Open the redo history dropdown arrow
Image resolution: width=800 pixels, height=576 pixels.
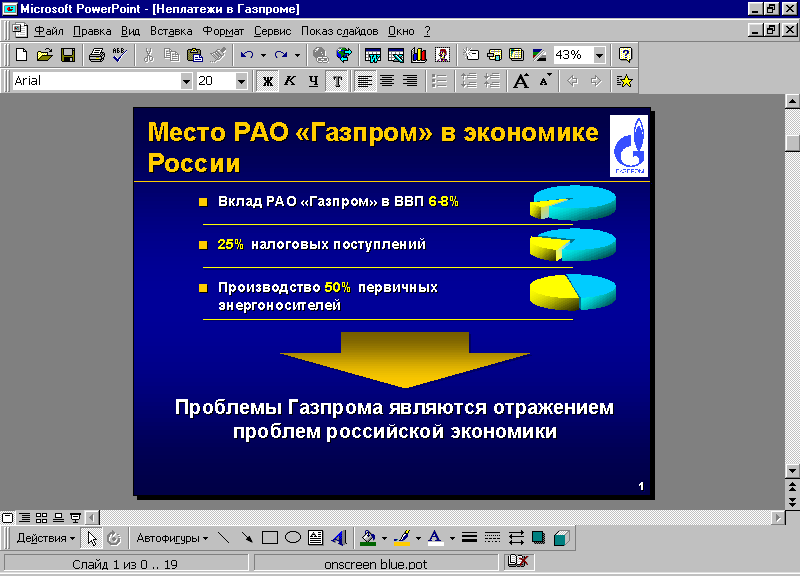coord(297,55)
